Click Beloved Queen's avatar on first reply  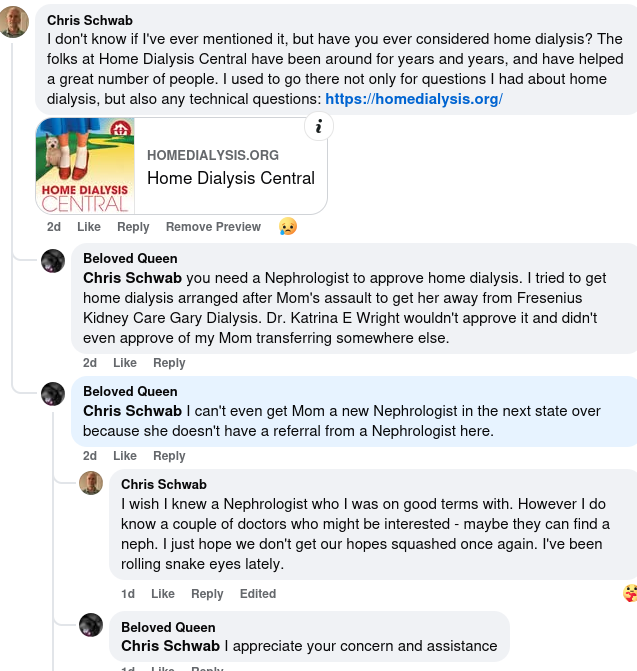point(53,262)
